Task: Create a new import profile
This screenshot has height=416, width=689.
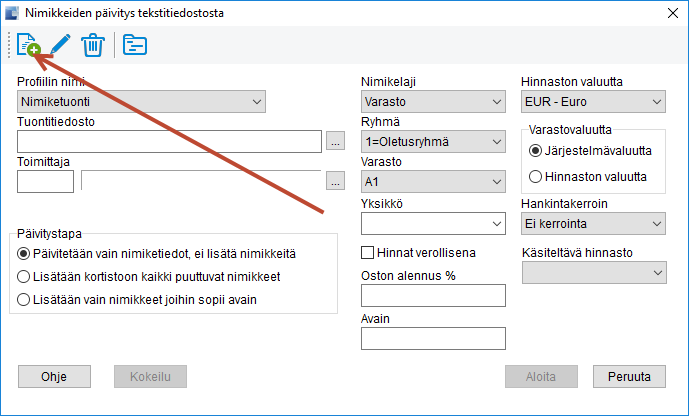Action: [29, 45]
